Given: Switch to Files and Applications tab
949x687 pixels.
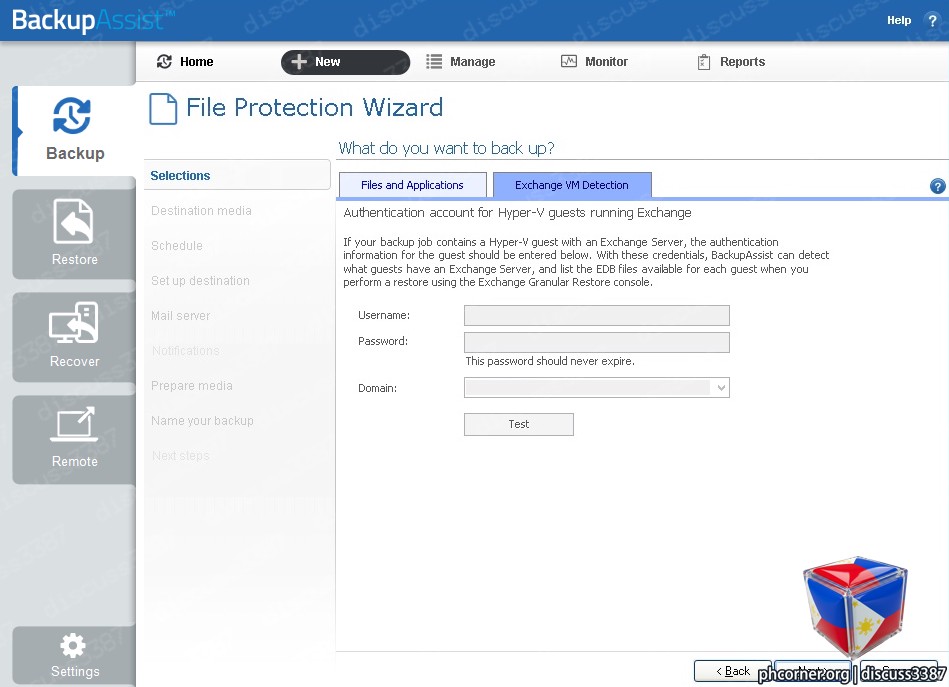Looking at the screenshot, I should 412,185.
